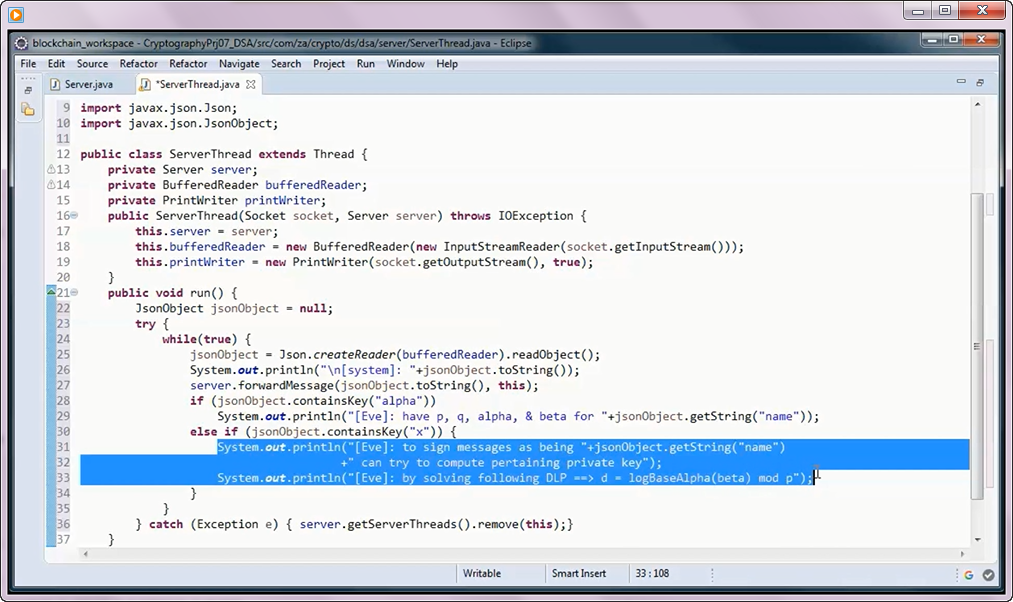Click line number 12 in the gutter

[63, 154]
